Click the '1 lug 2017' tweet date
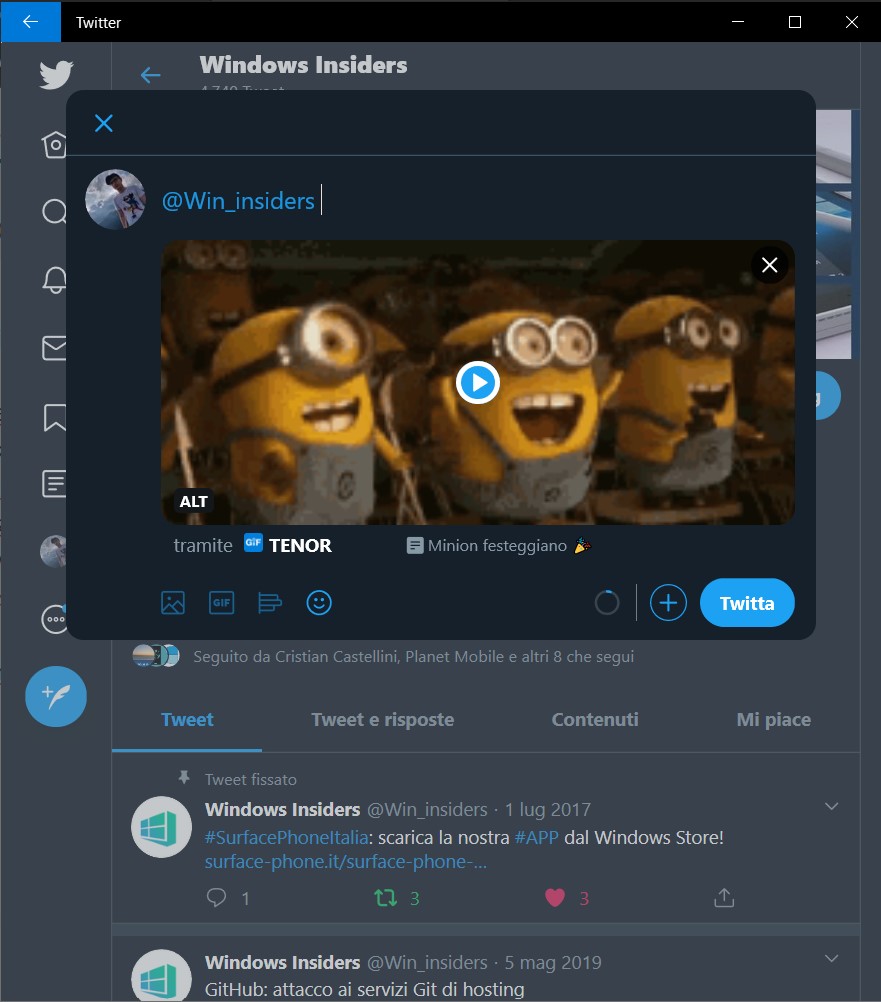 point(548,810)
